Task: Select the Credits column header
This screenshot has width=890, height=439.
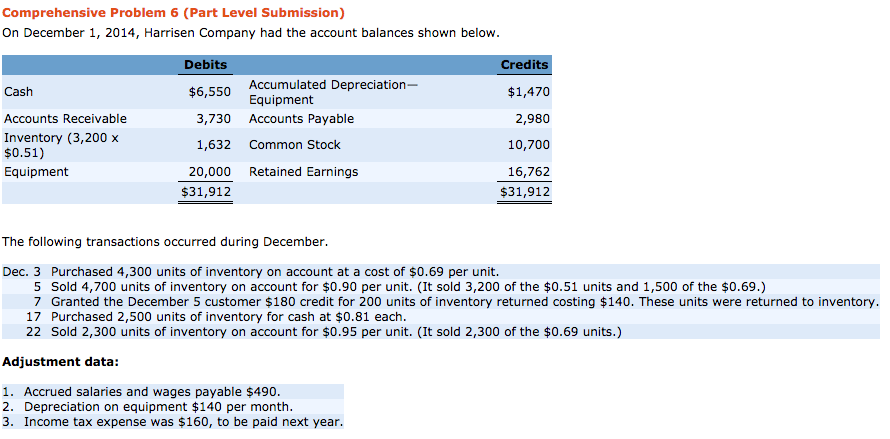Action: coord(524,65)
